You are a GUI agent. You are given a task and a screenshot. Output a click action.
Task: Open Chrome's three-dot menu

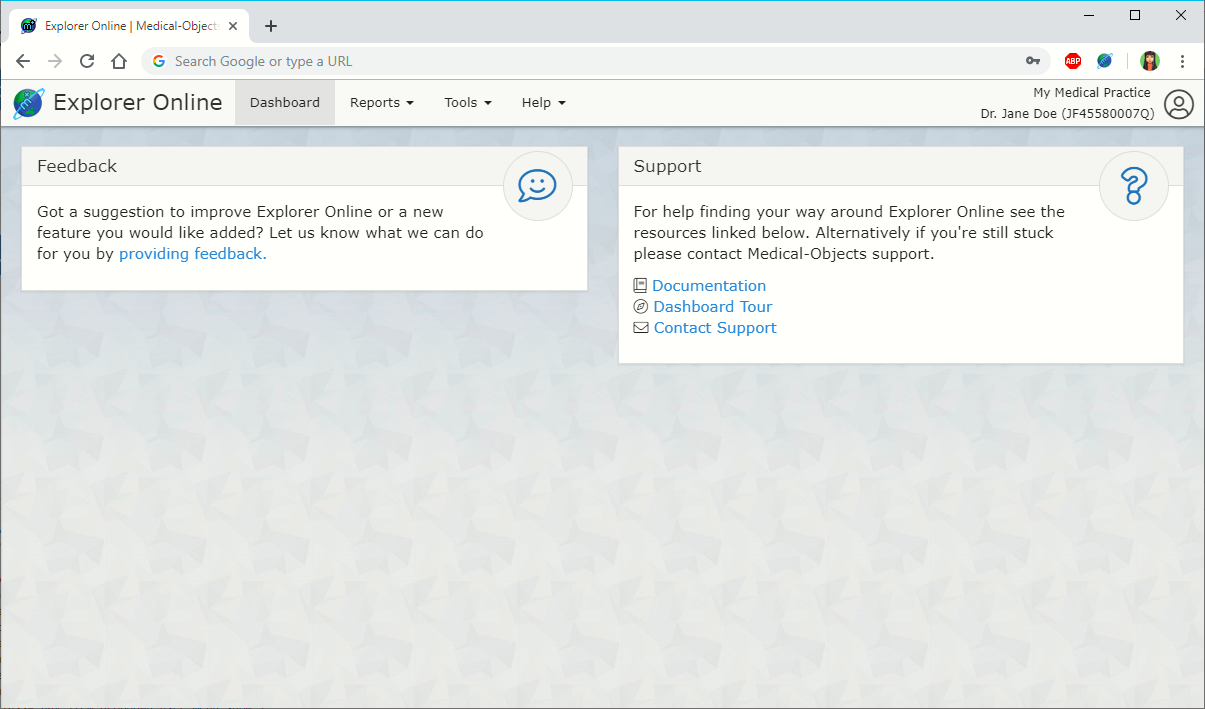(x=1182, y=61)
